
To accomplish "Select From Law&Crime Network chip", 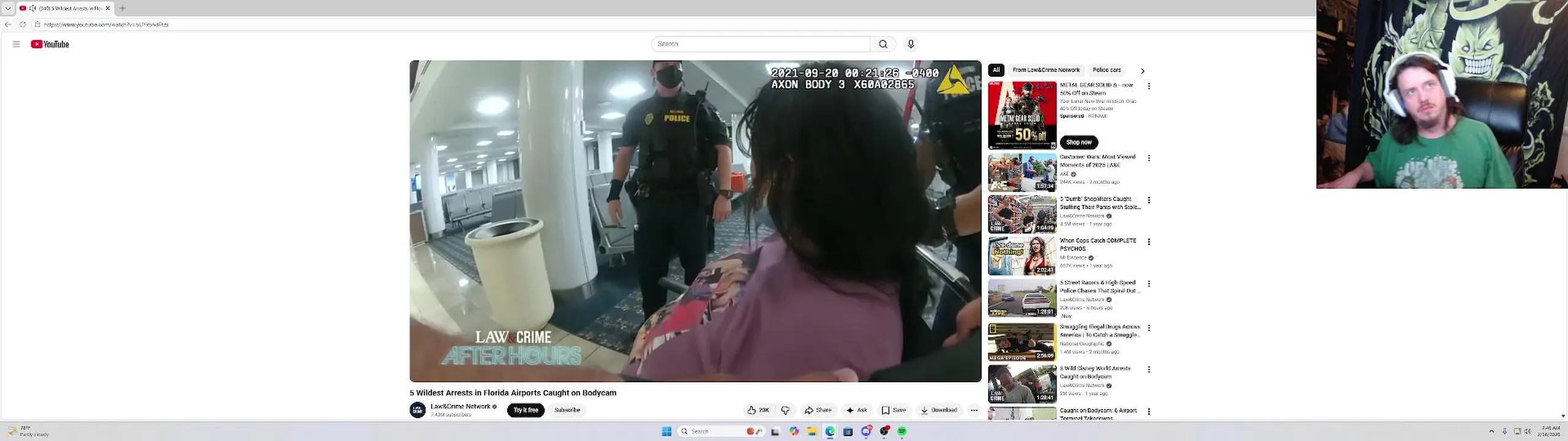I will click(x=1046, y=70).
